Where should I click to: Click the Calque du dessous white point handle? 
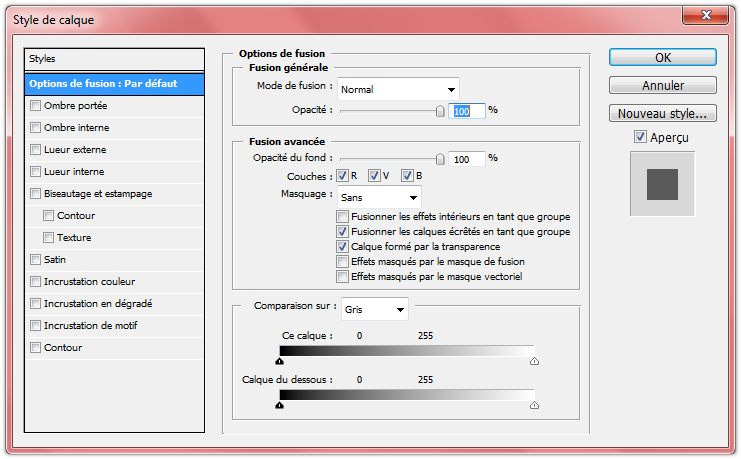click(534, 405)
